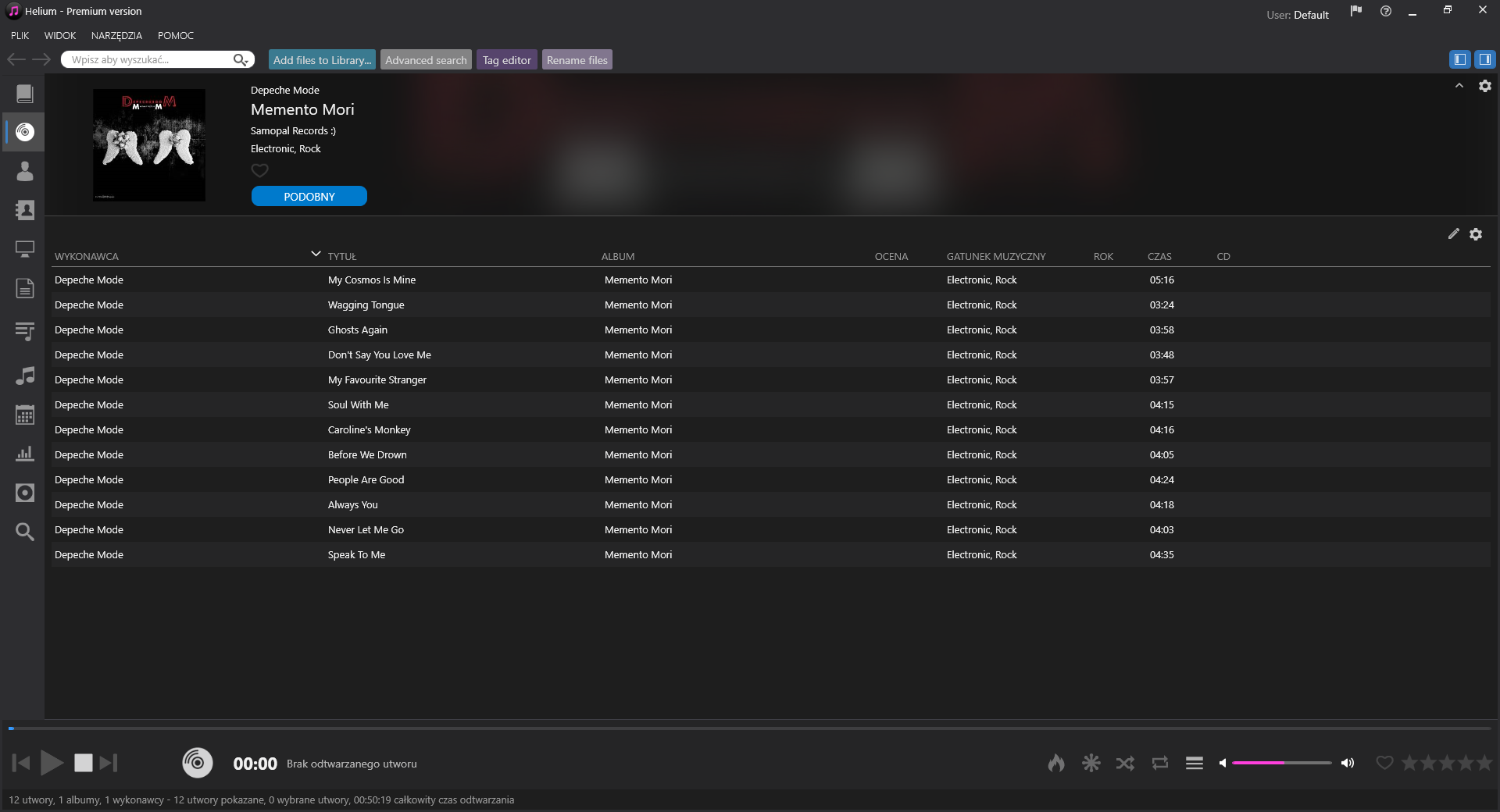The height and width of the screenshot is (812, 1500).
Task: Start playback with the Play button
Action: [x=52, y=762]
